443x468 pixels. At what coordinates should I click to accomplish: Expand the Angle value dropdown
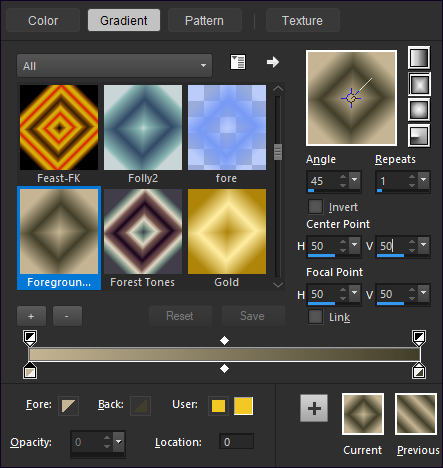pos(354,180)
